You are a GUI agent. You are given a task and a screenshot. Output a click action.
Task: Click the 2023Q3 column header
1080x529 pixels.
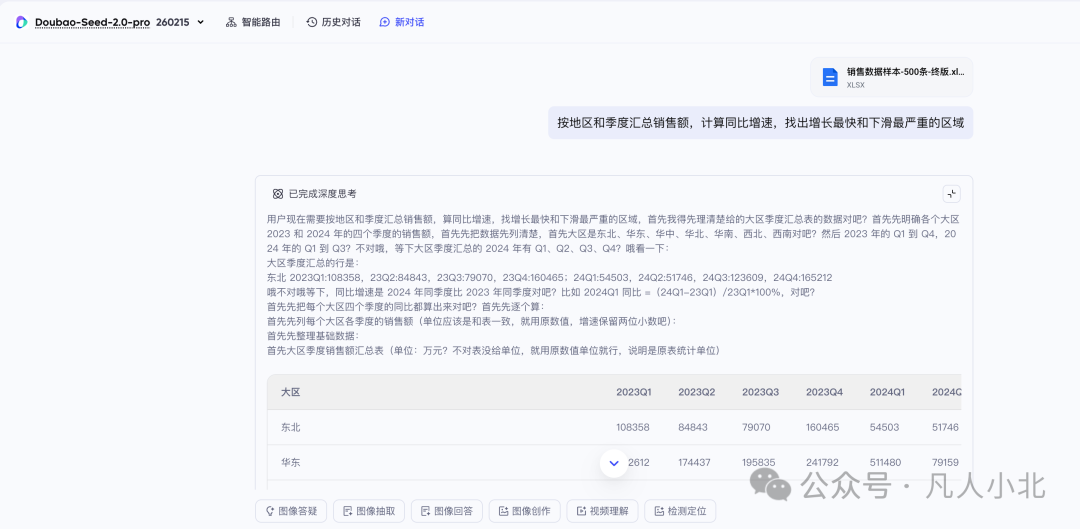[x=760, y=392]
